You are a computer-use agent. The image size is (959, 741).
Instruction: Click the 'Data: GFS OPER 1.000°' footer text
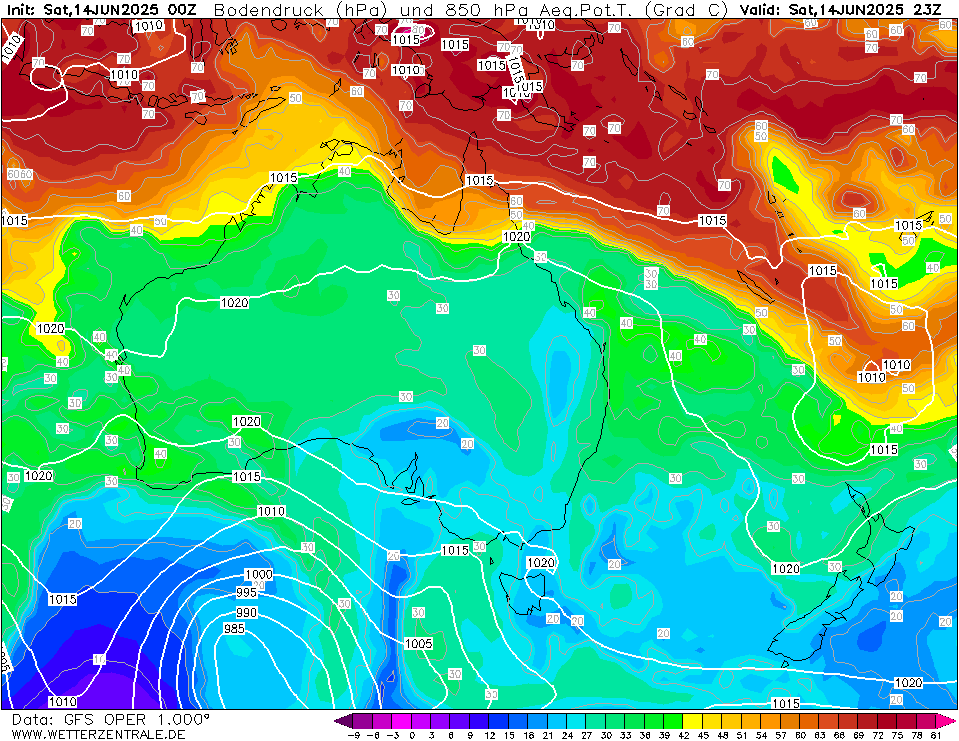click(x=111, y=720)
